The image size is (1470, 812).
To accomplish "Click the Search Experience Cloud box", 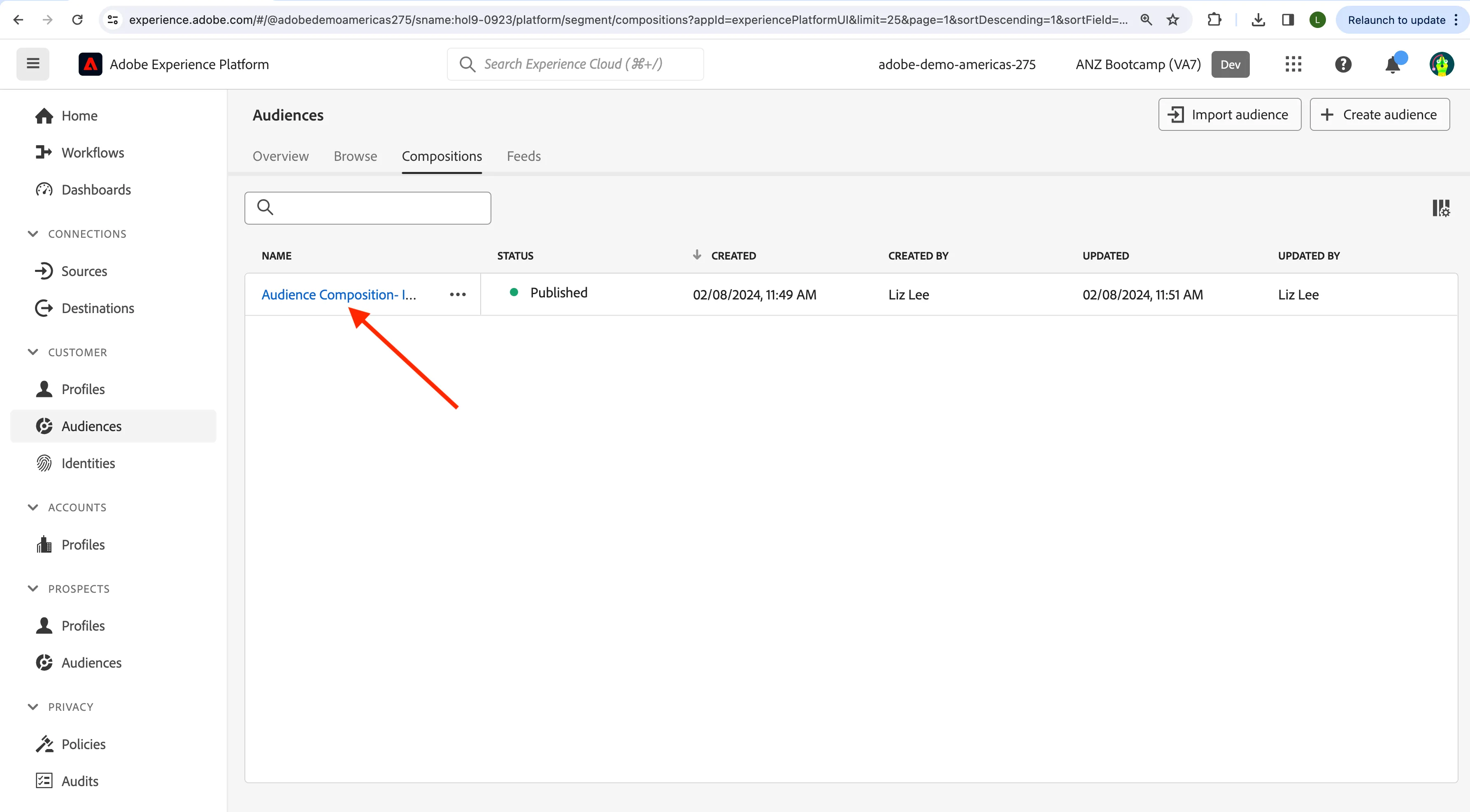I will click(575, 65).
